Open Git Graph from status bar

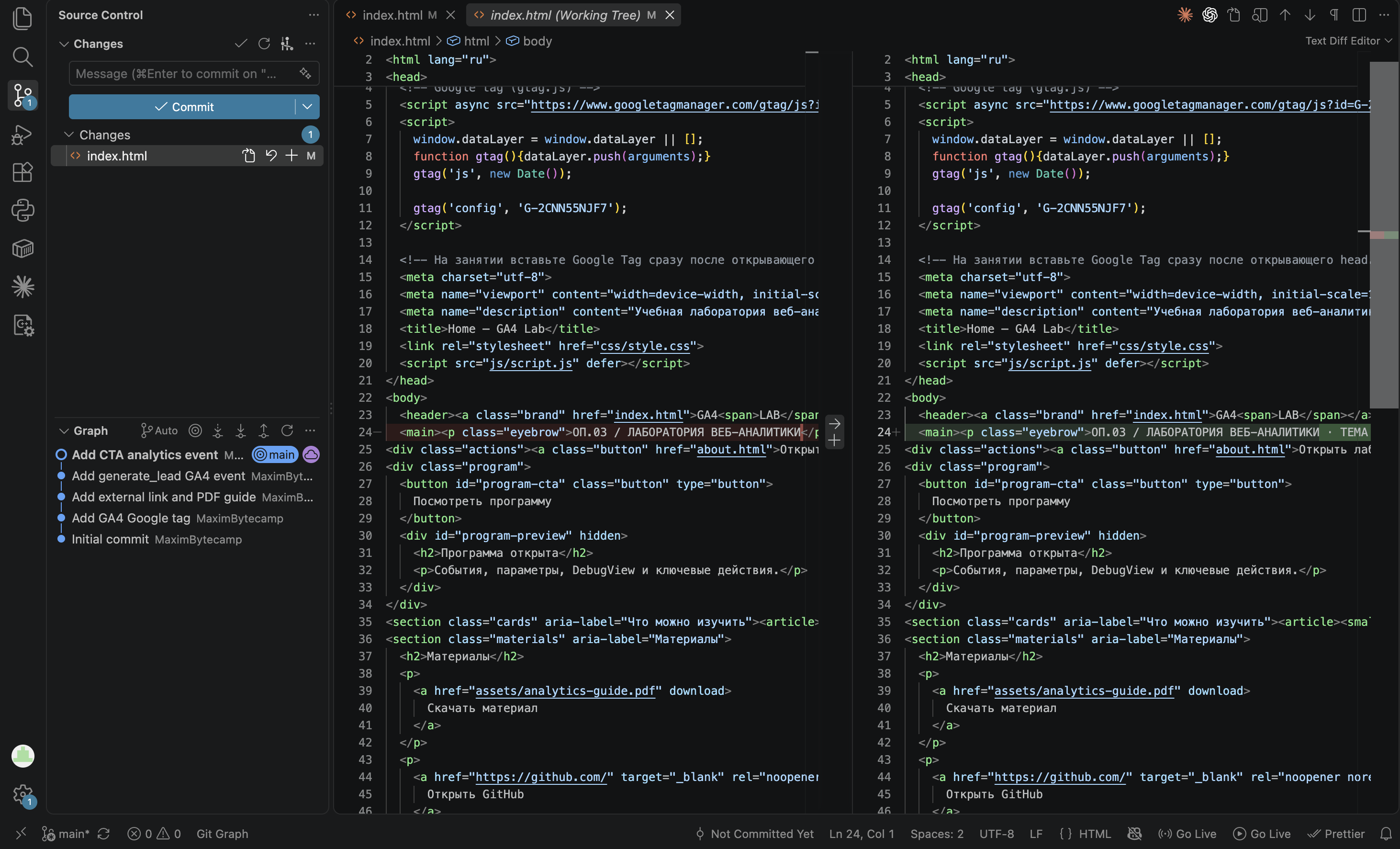coord(222,834)
